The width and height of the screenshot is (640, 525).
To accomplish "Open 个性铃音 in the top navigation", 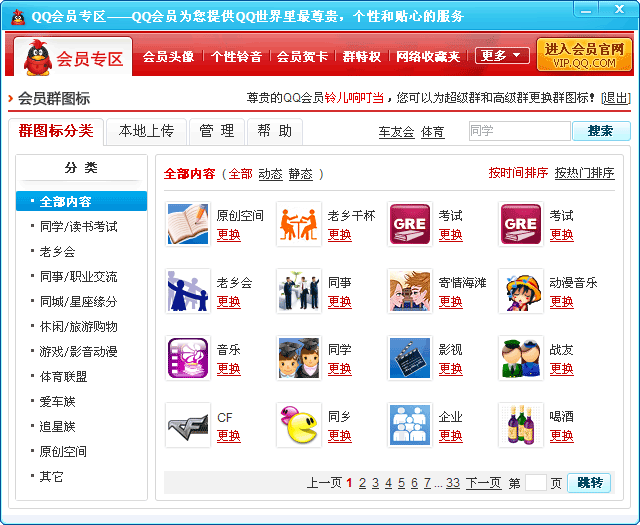I will point(236,56).
